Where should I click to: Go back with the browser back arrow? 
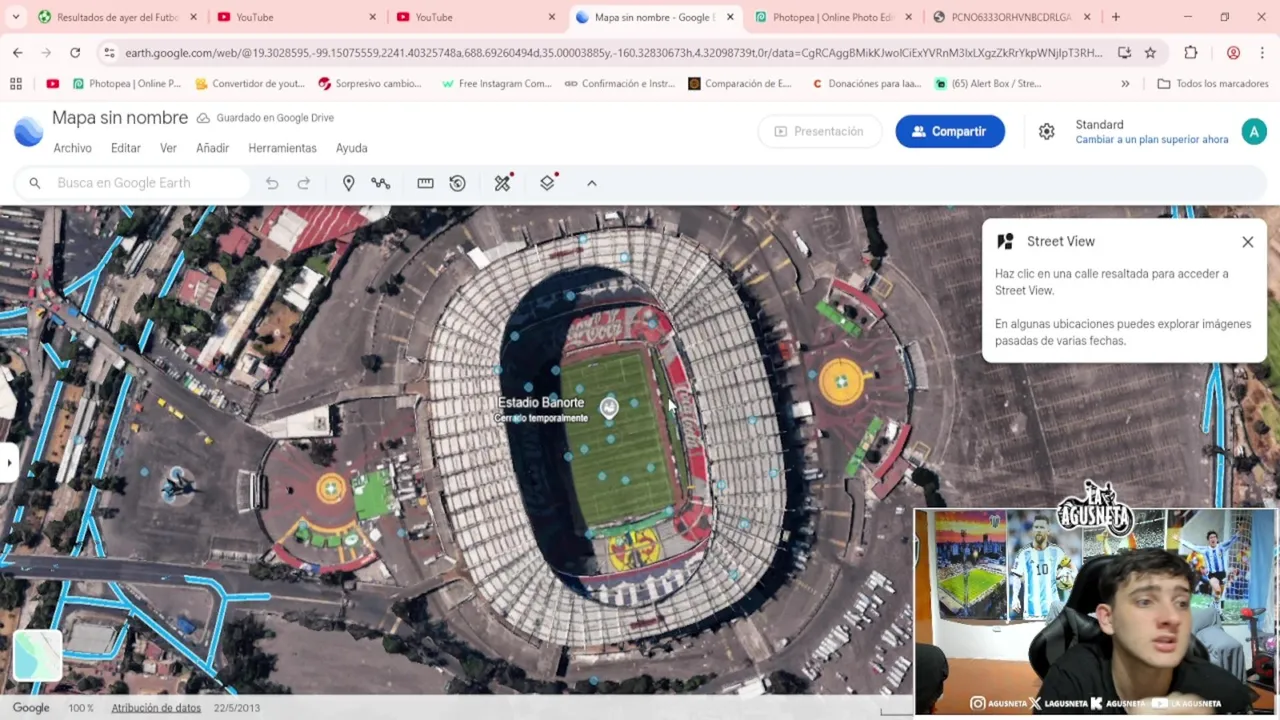pos(18,53)
